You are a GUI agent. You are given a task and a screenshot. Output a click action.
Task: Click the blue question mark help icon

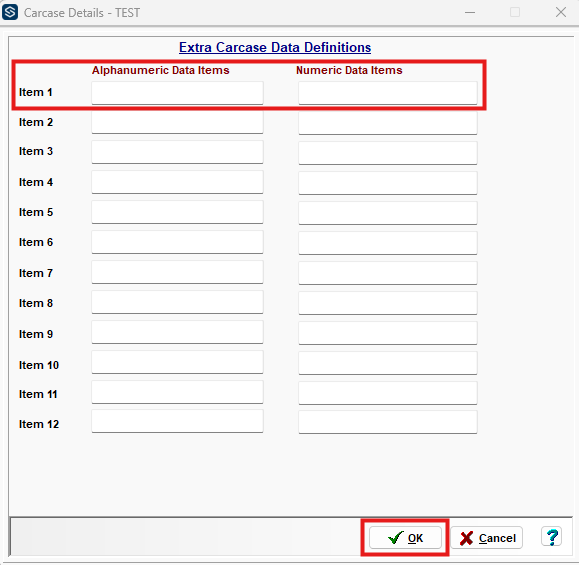551,537
